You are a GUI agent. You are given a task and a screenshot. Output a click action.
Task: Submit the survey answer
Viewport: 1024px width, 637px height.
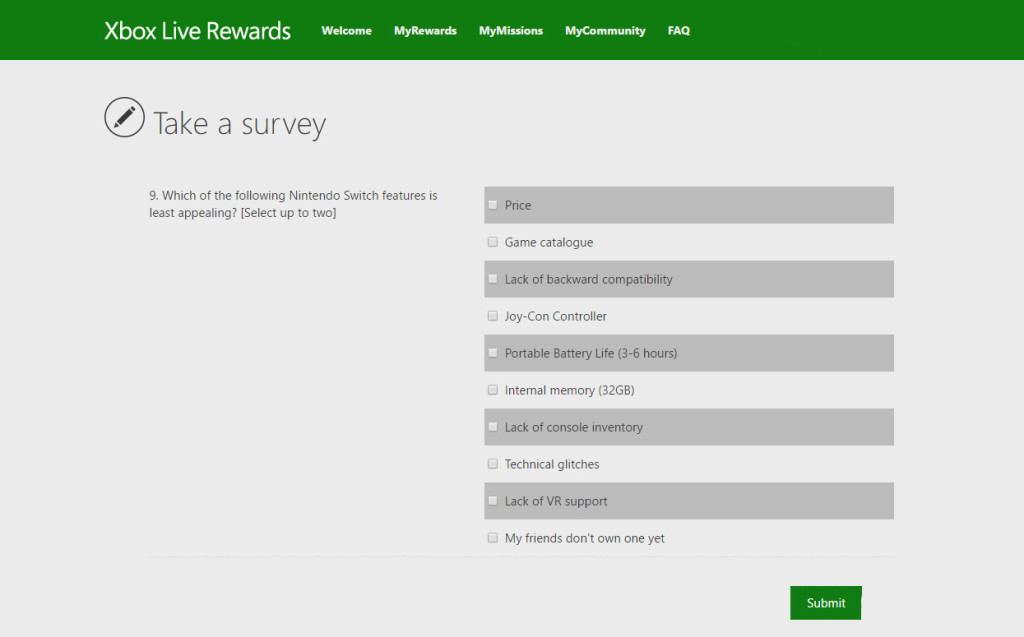click(825, 603)
